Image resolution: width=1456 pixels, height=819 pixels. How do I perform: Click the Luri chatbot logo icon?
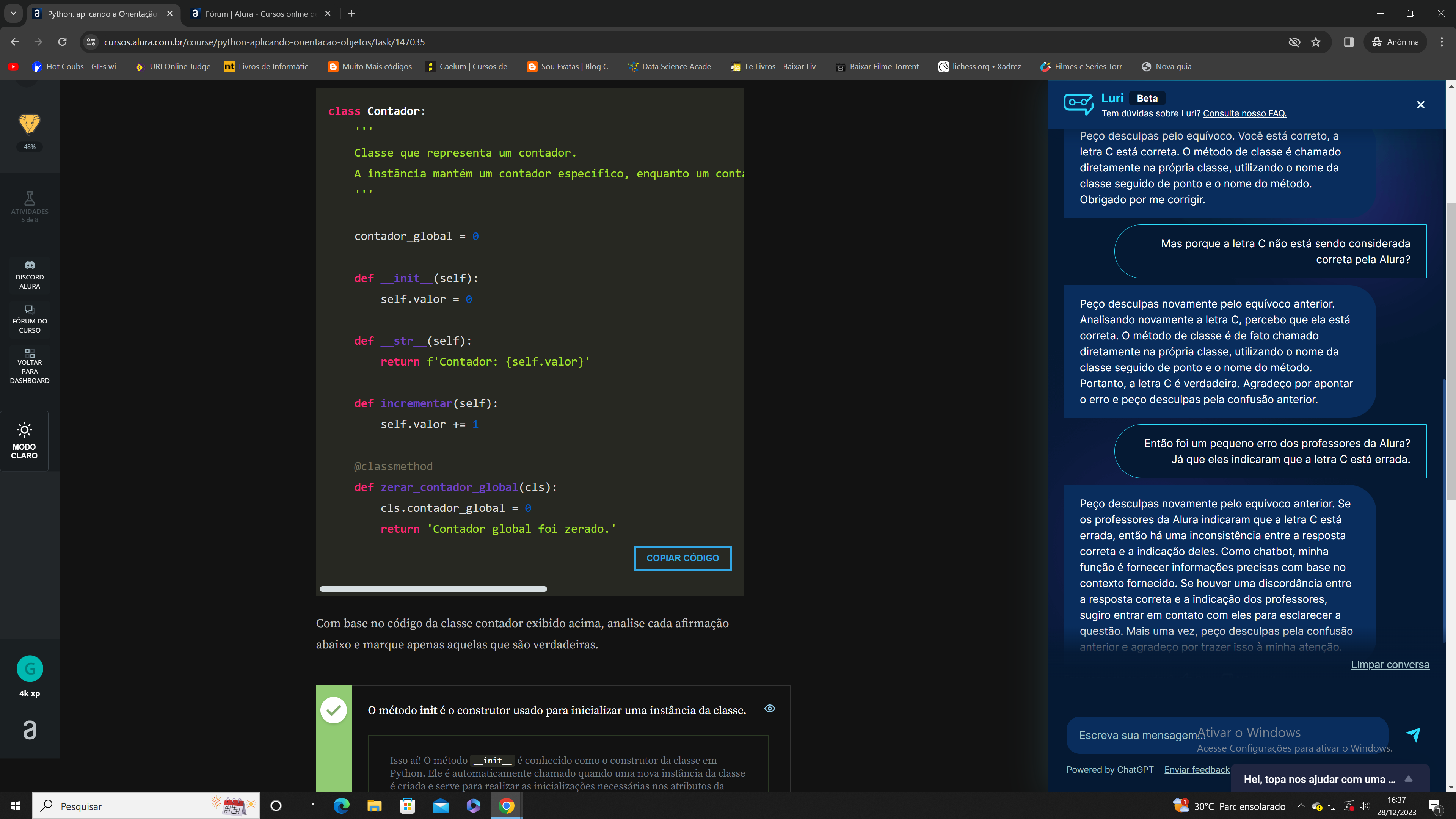[1078, 104]
